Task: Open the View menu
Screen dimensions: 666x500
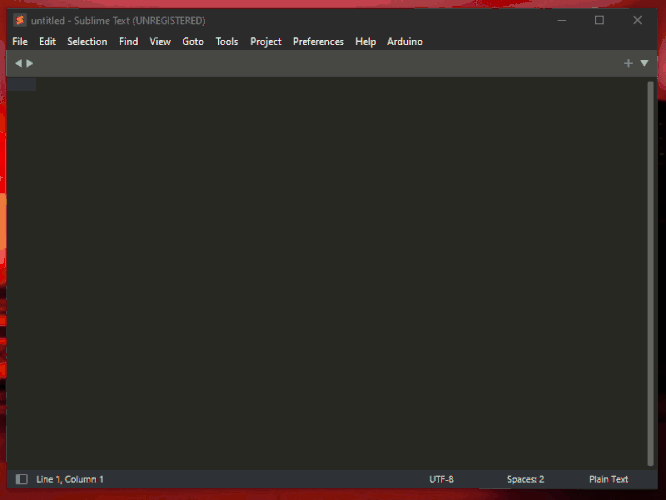Action: click(x=160, y=42)
